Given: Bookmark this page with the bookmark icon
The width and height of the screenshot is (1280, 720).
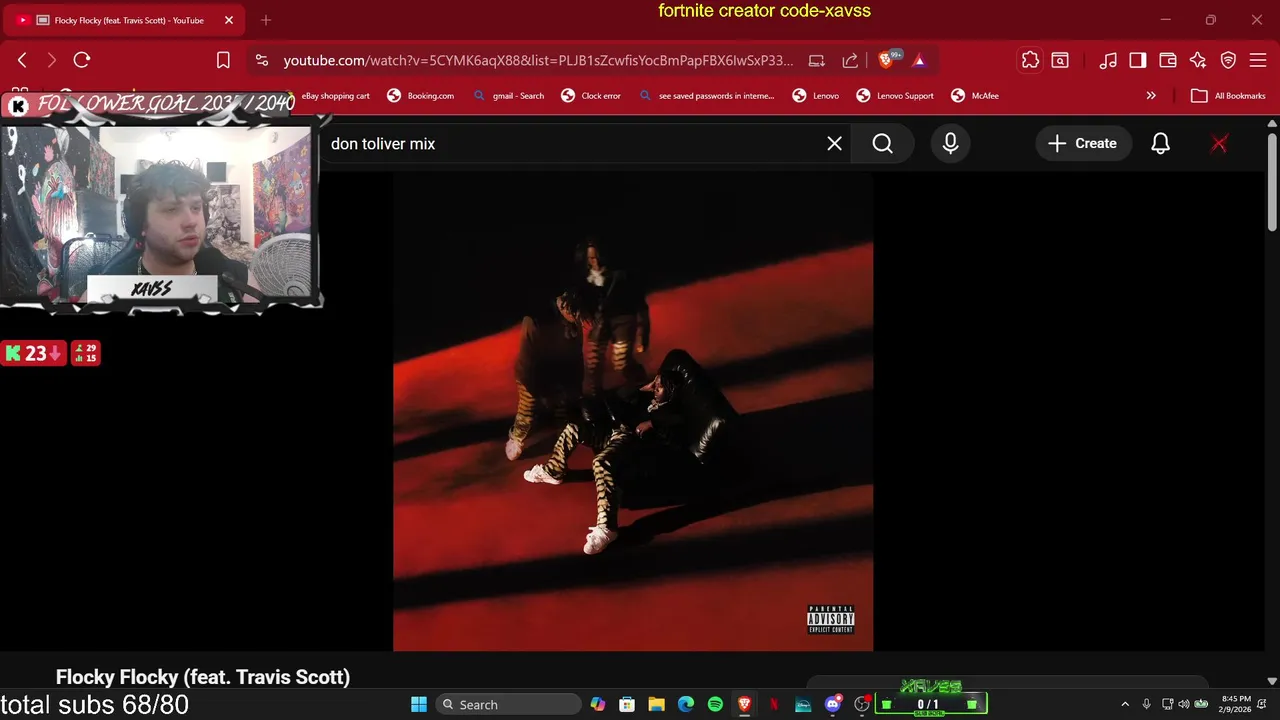Looking at the screenshot, I should click(224, 60).
